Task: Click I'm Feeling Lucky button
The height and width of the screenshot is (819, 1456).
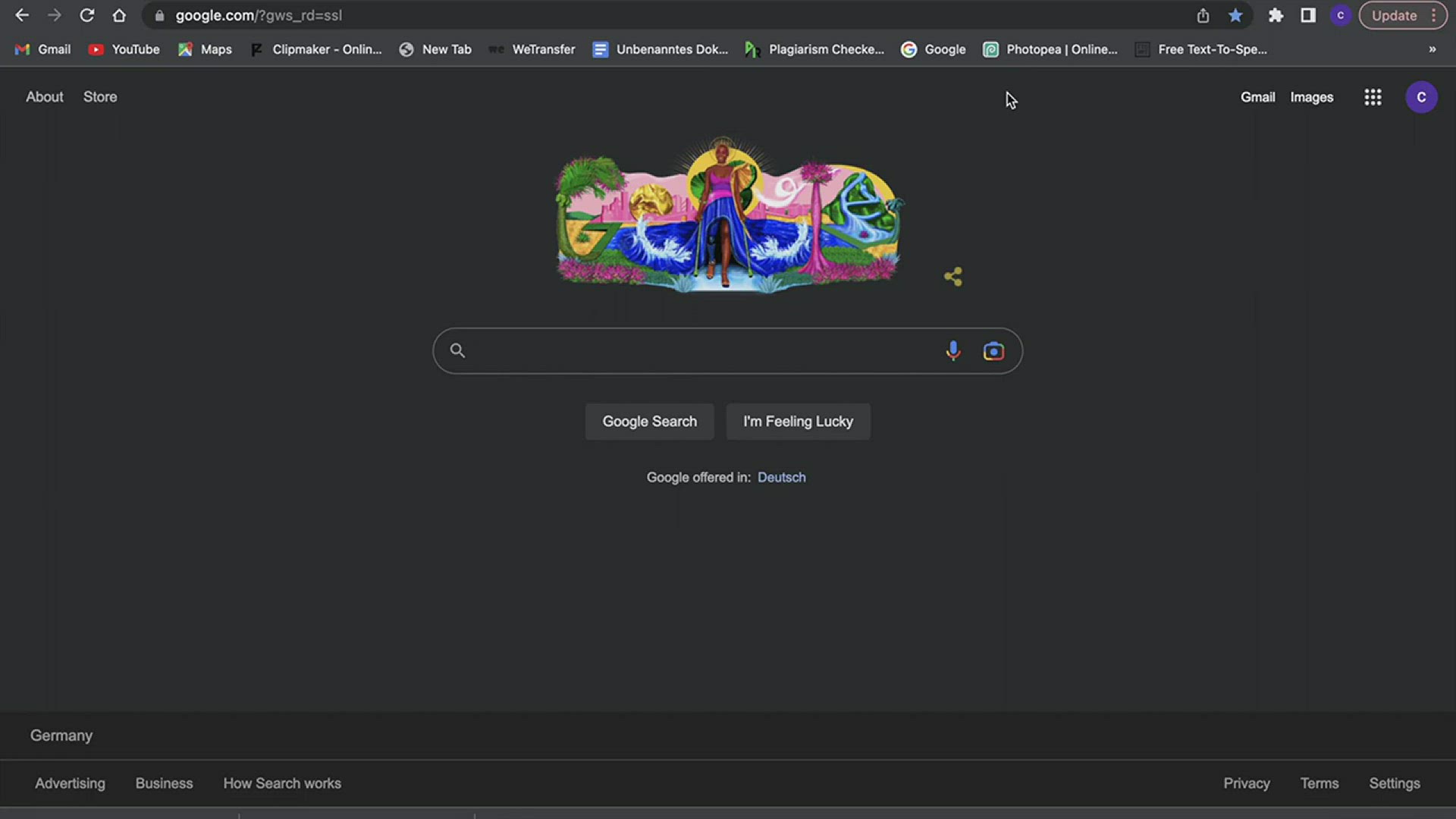Action: [x=798, y=422]
